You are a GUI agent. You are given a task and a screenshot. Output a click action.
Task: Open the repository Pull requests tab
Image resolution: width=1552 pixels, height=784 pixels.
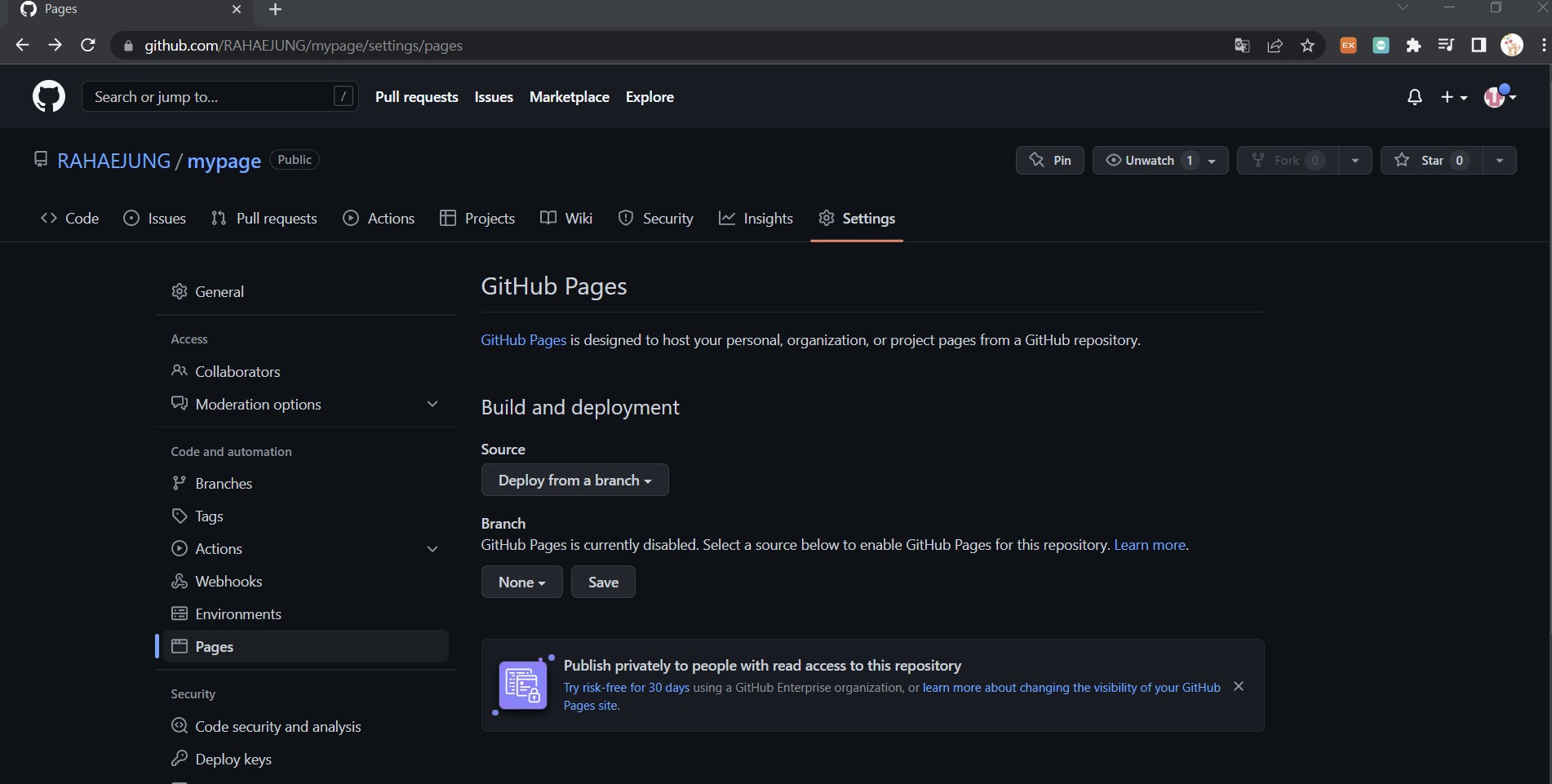point(264,219)
